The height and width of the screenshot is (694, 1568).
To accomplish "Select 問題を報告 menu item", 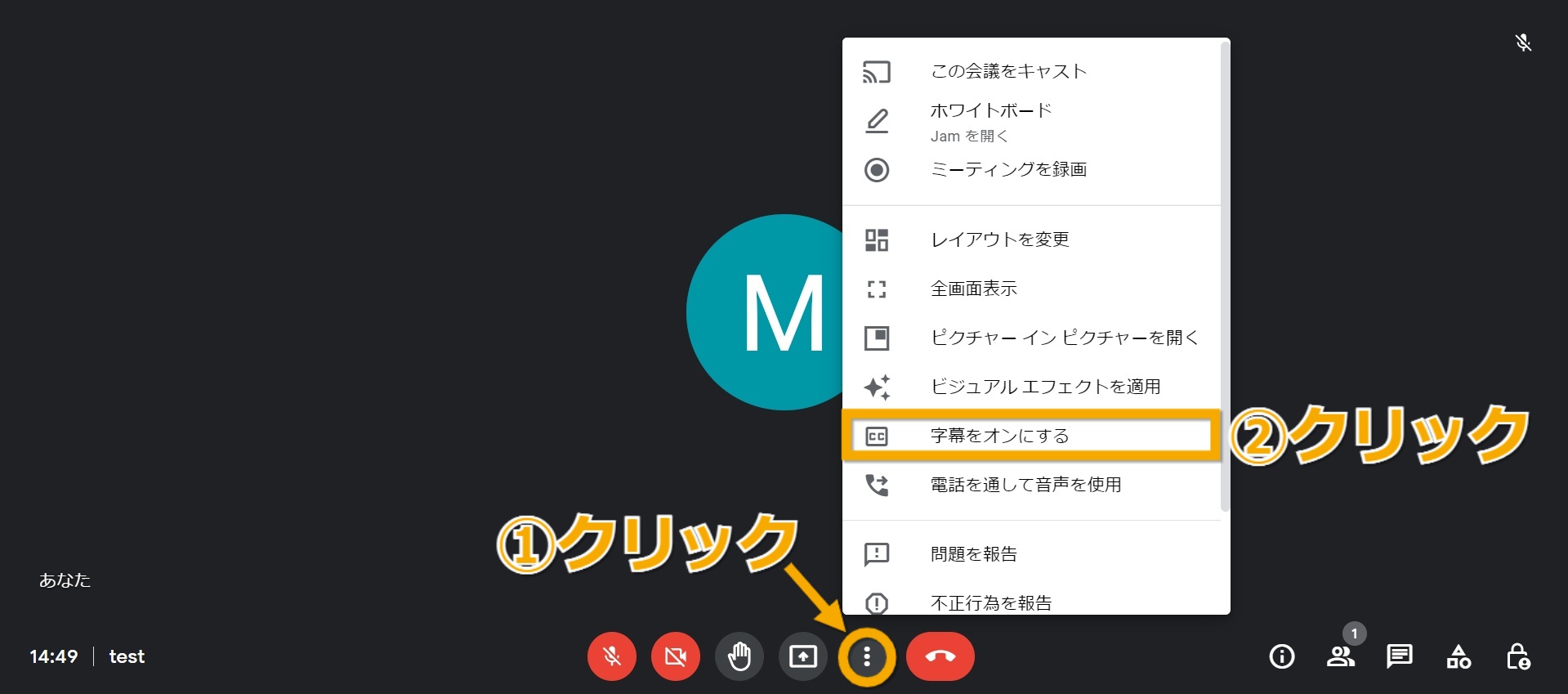I will 1031,554.
